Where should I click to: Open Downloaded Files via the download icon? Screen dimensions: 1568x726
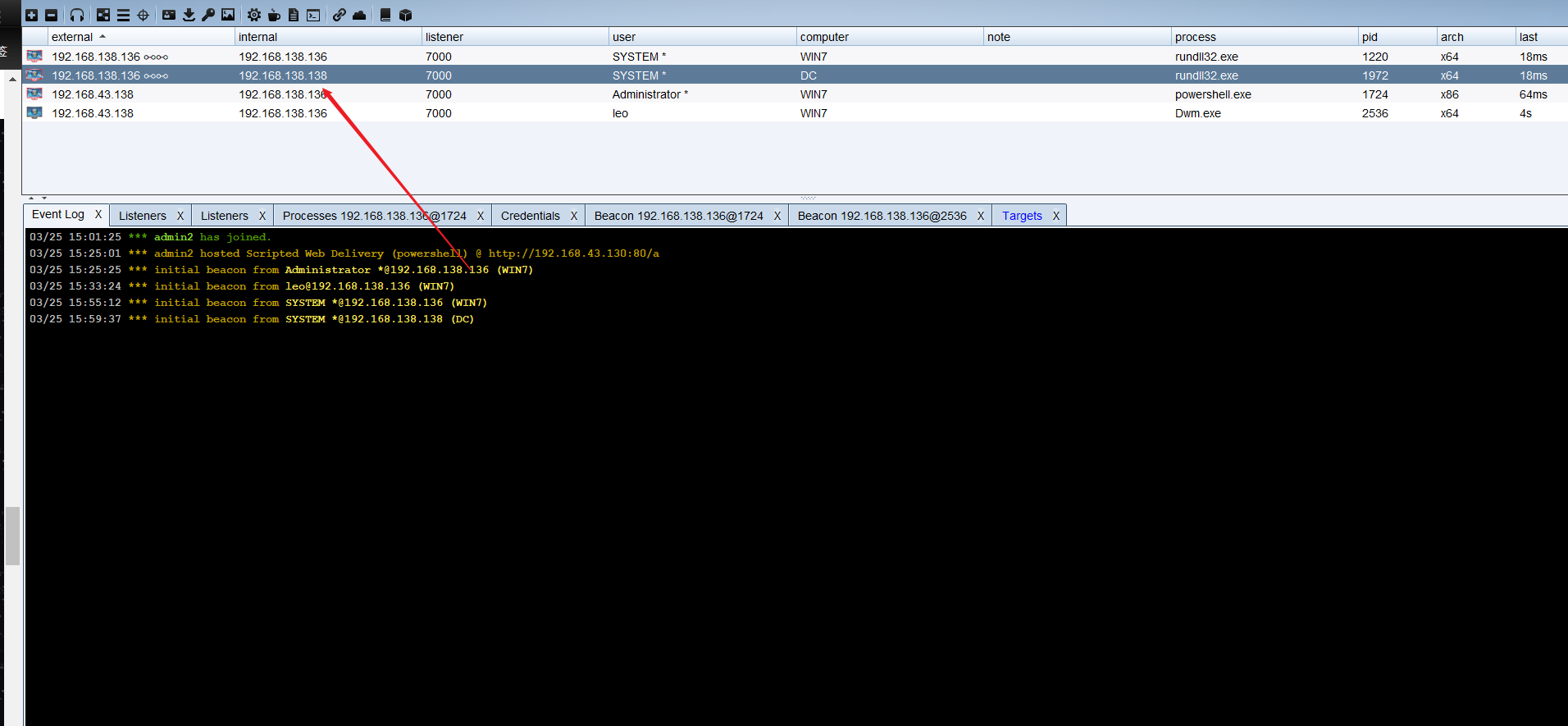(x=189, y=15)
